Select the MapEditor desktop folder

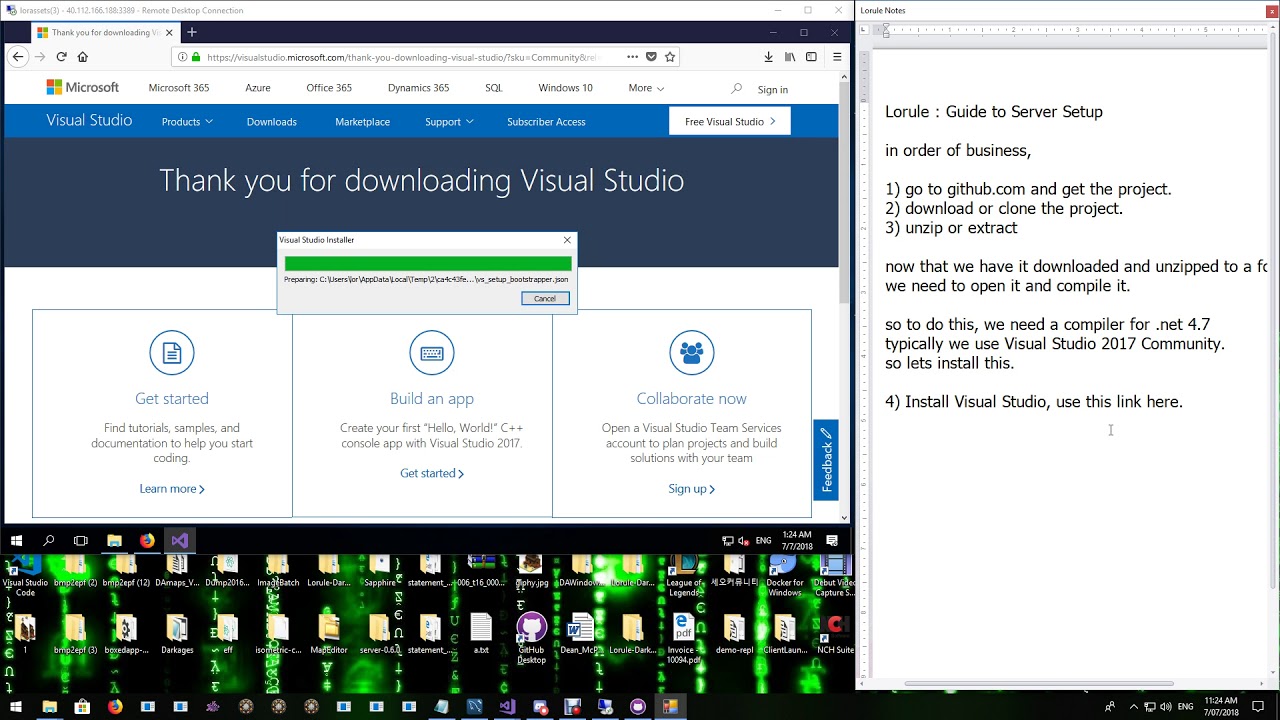328,634
